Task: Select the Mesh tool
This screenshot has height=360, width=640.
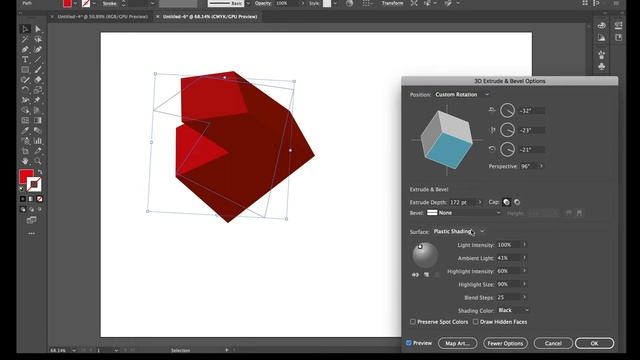Action: (x=25, y=120)
